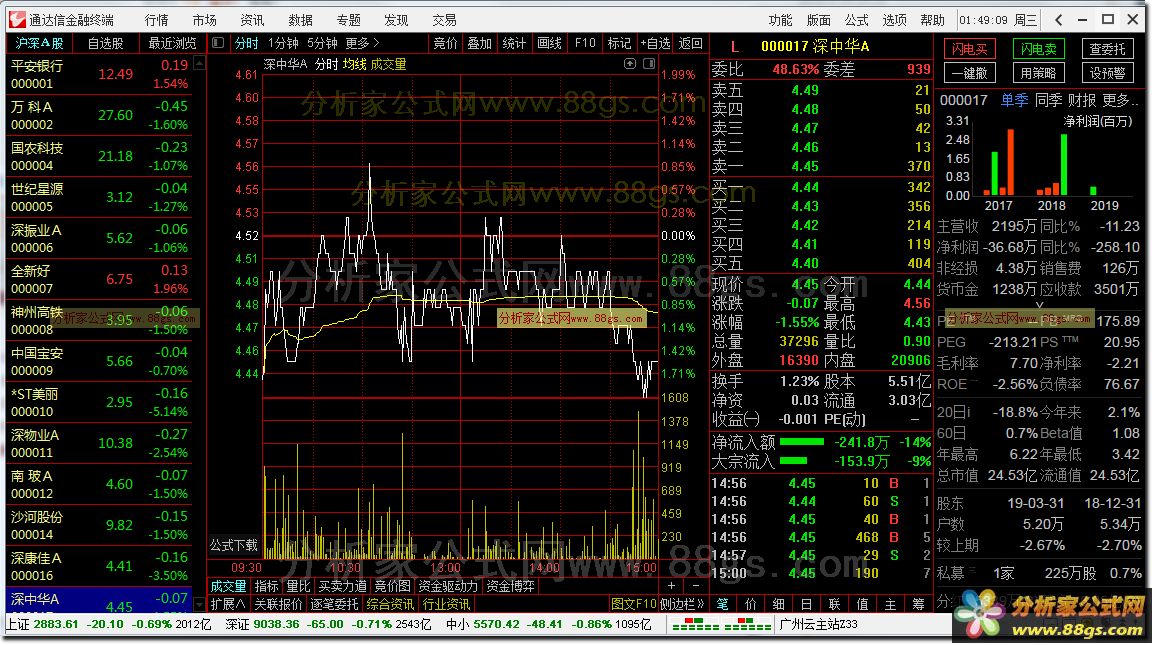The height and width of the screenshot is (645, 1154).
Task: Click the 标记 toolbar button
Action: [x=619, y=43]
